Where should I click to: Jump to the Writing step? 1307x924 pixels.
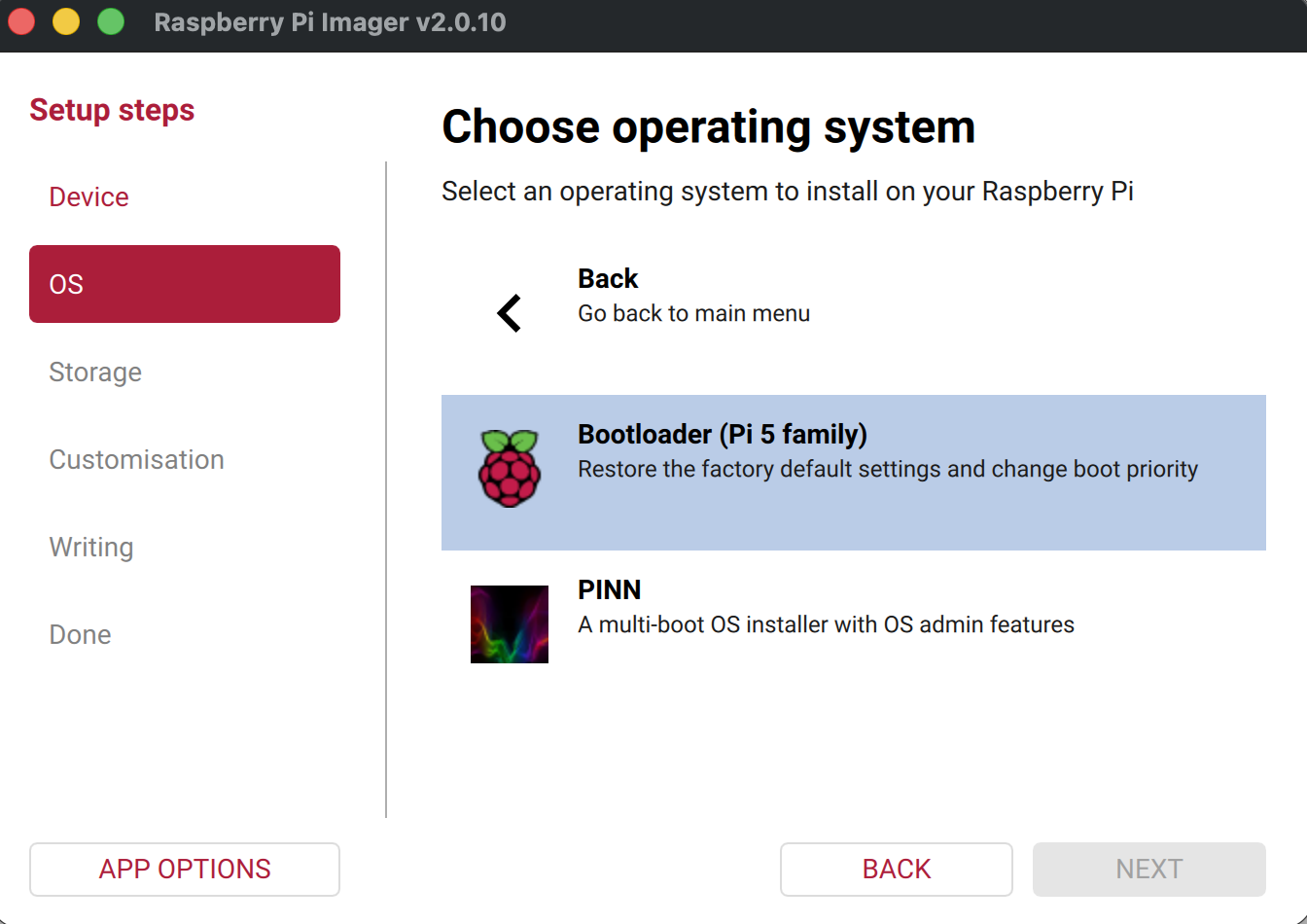[185, 547]
